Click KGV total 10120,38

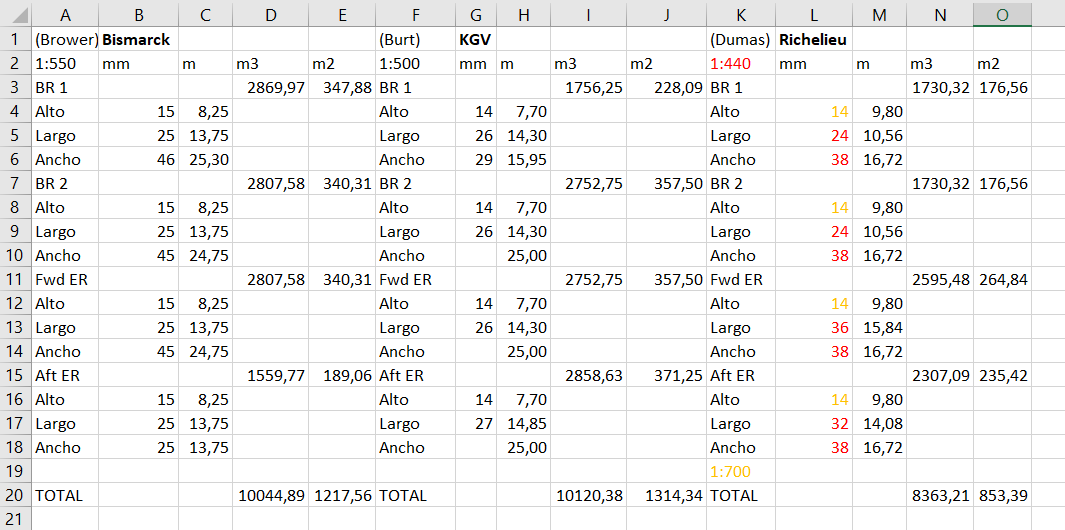point(588,495)
